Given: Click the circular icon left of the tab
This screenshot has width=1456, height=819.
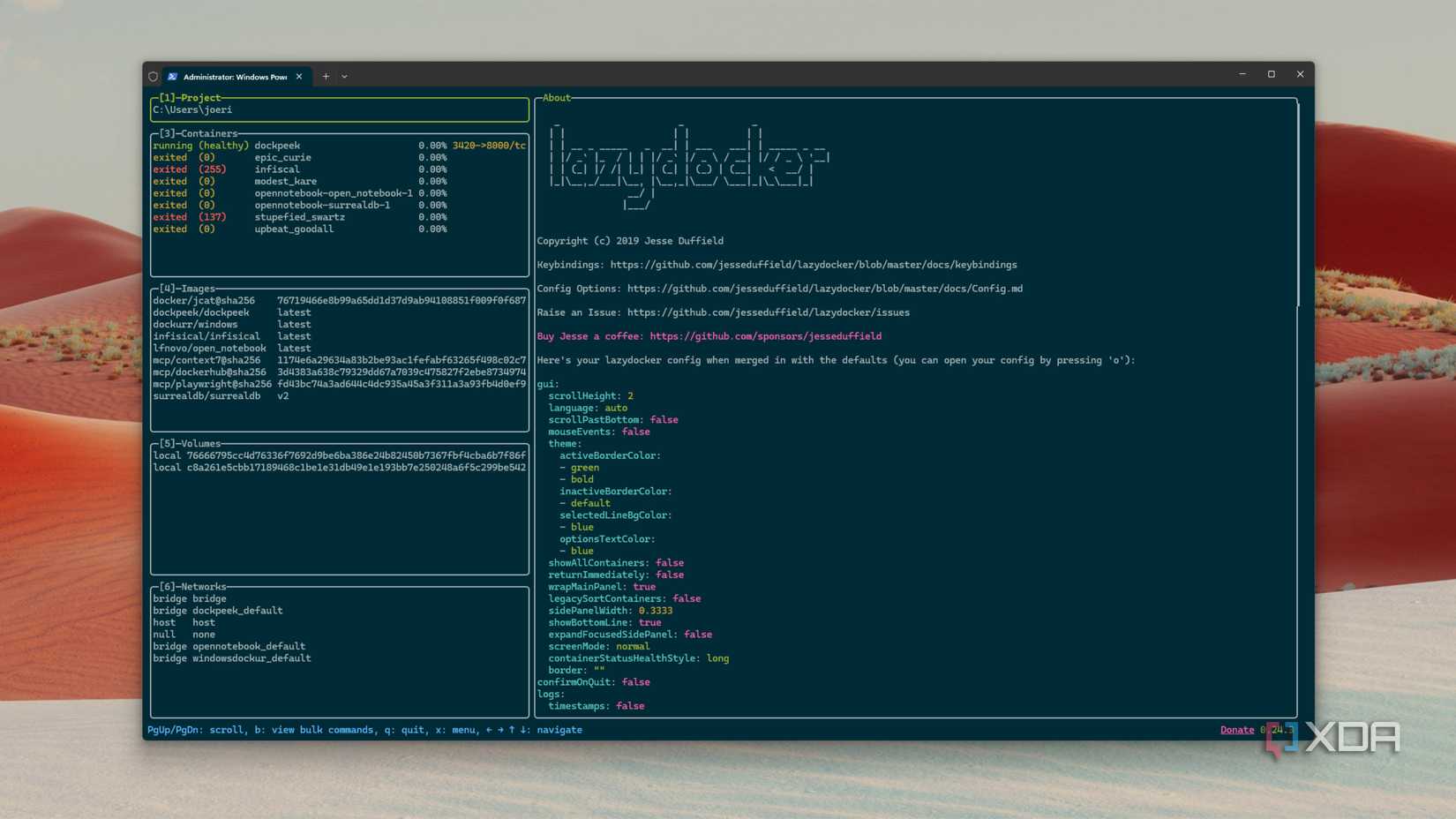Looking at the screenshot, I should click(153, 76).
